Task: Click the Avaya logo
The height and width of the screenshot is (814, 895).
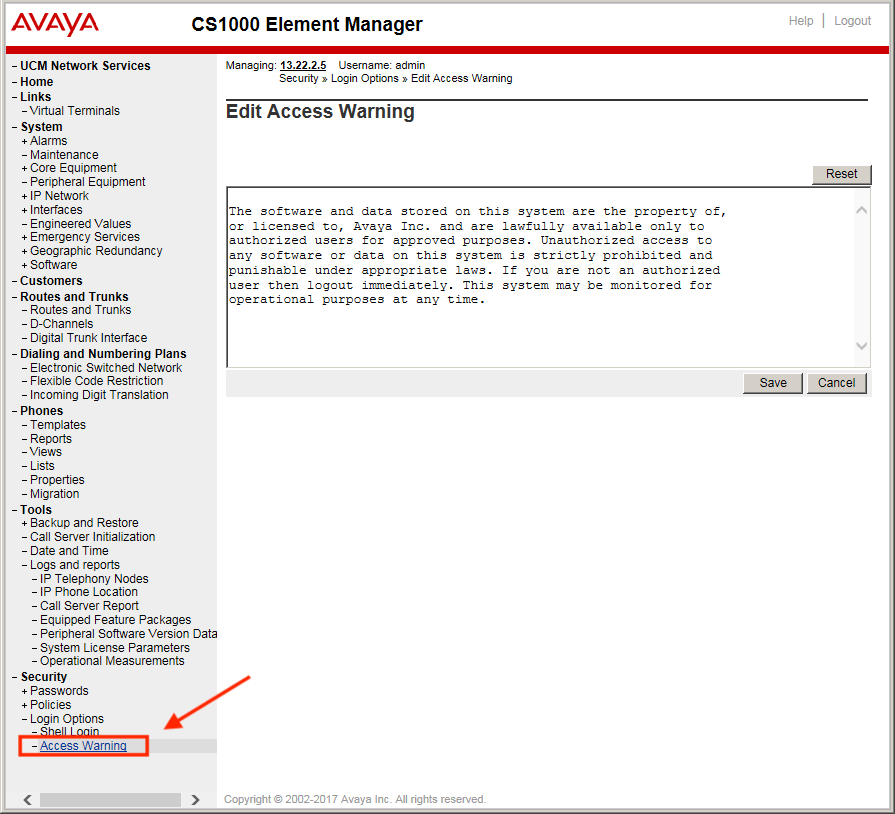Action: [x=55, y=24]
